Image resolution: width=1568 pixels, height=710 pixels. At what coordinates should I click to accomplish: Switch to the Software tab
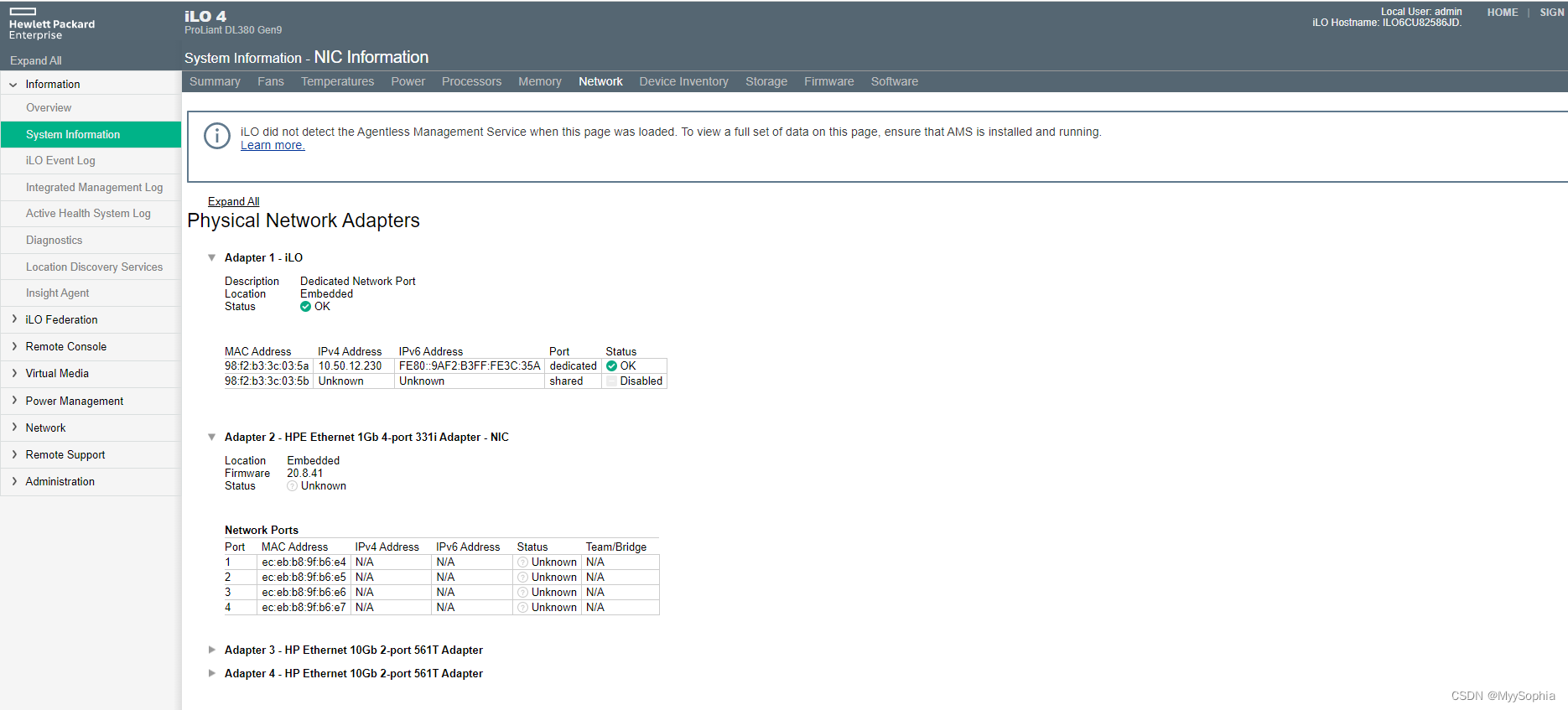pyautogui.click(x=895, y=81)
